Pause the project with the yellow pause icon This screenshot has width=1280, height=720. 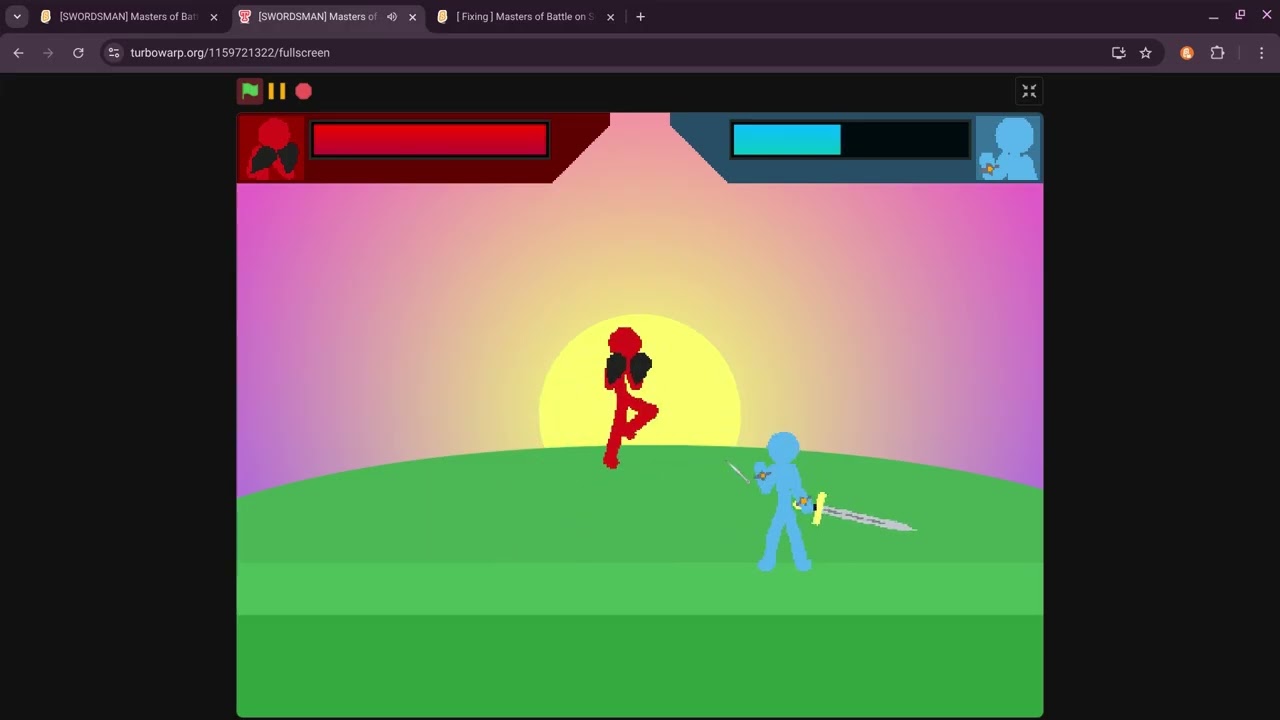click(x=277, y=91)
